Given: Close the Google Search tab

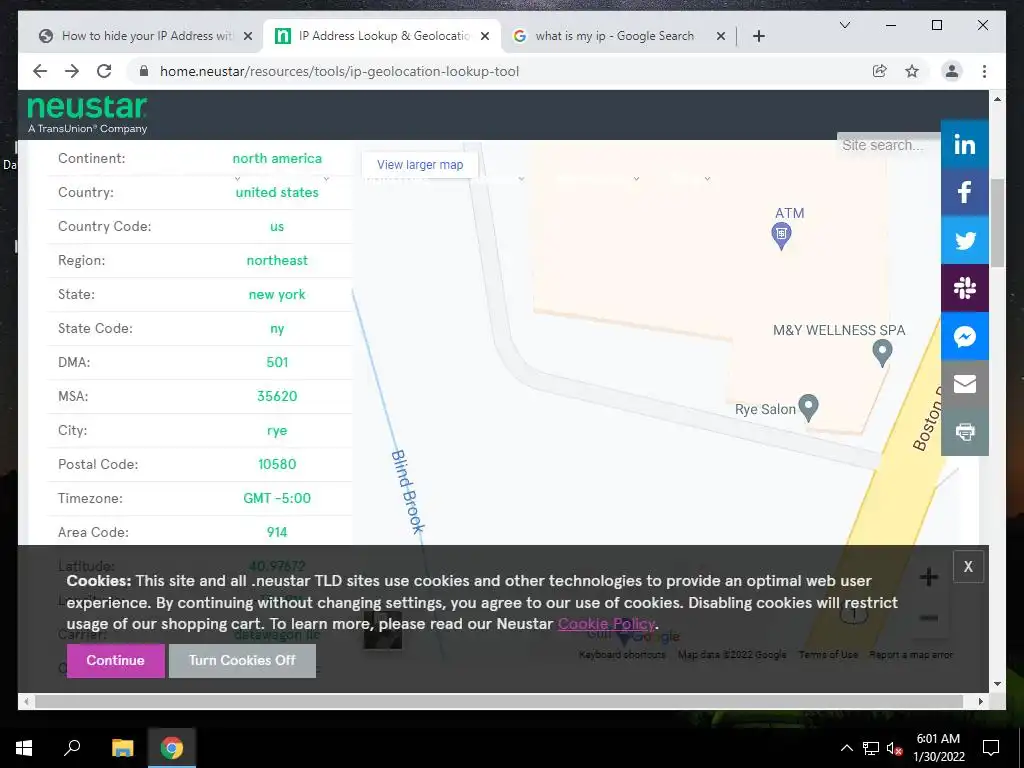Looking at the screenshot, I should click(x=720, y=36).
